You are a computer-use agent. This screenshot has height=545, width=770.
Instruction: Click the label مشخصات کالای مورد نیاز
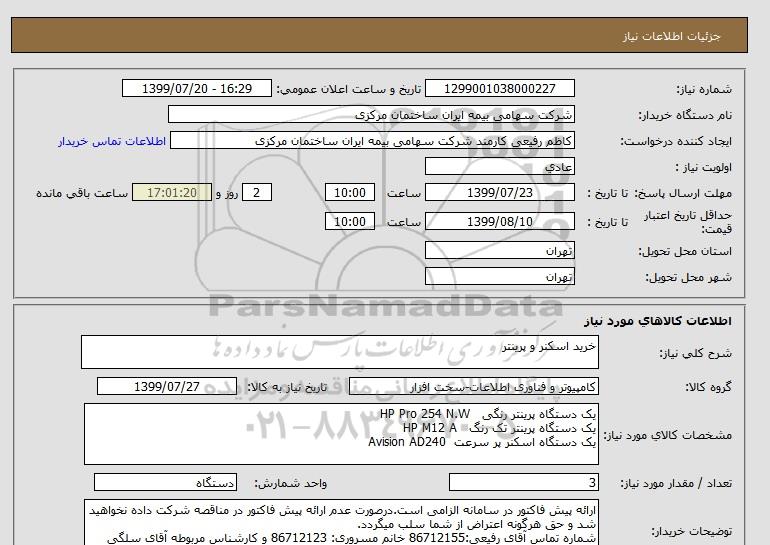click(x=667, y=435)
